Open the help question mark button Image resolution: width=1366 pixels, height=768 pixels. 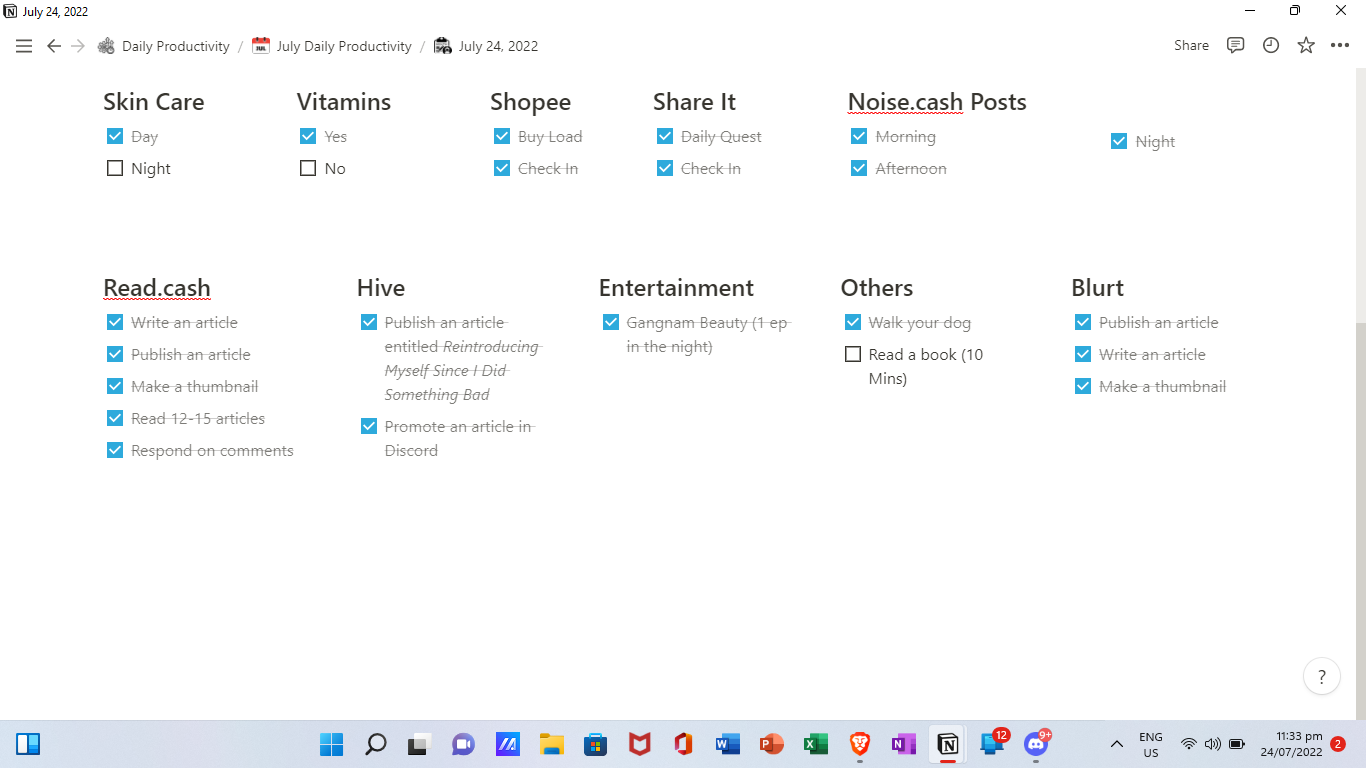pos(1322,676)
